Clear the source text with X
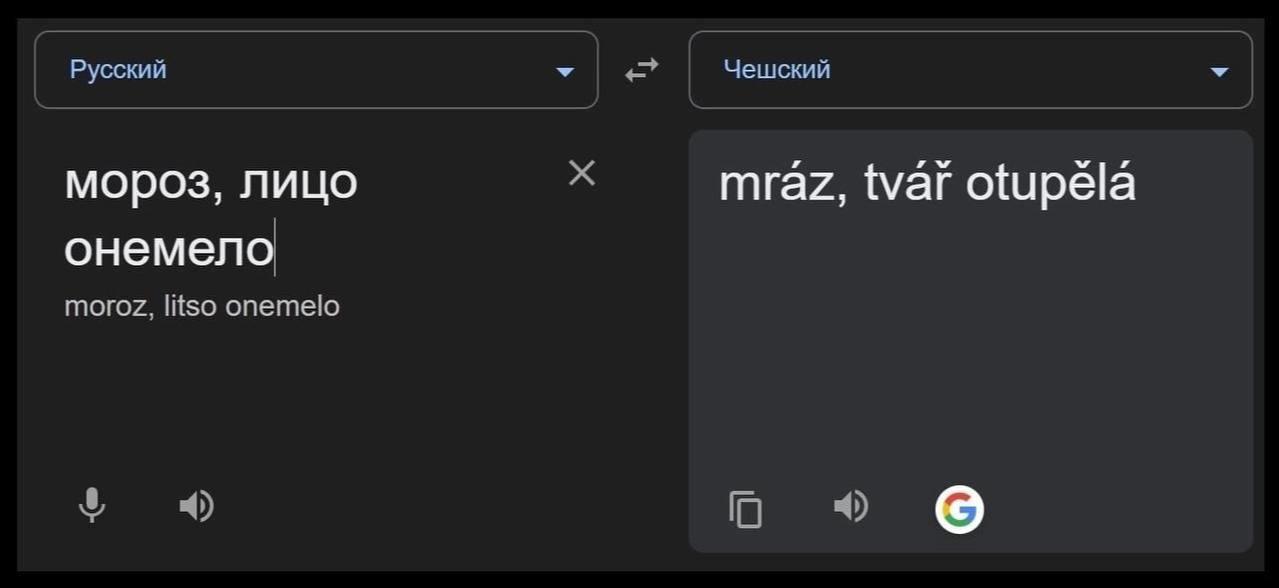This screenshot has height=588, width=1279. point(581,173)
